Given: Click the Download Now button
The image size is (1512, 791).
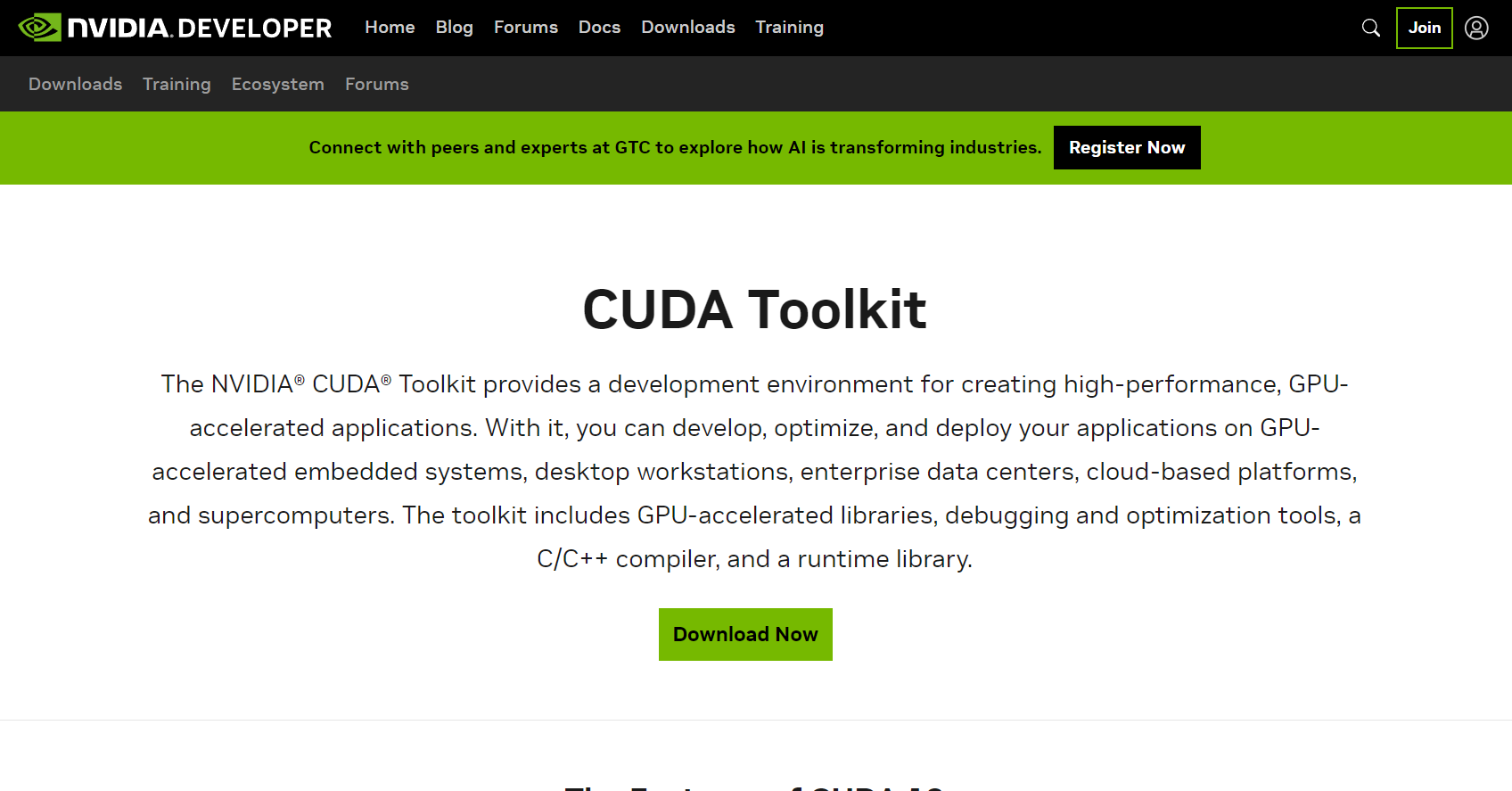Looking at the screenshot, I should pyautogui.click(x=745, y=634).
